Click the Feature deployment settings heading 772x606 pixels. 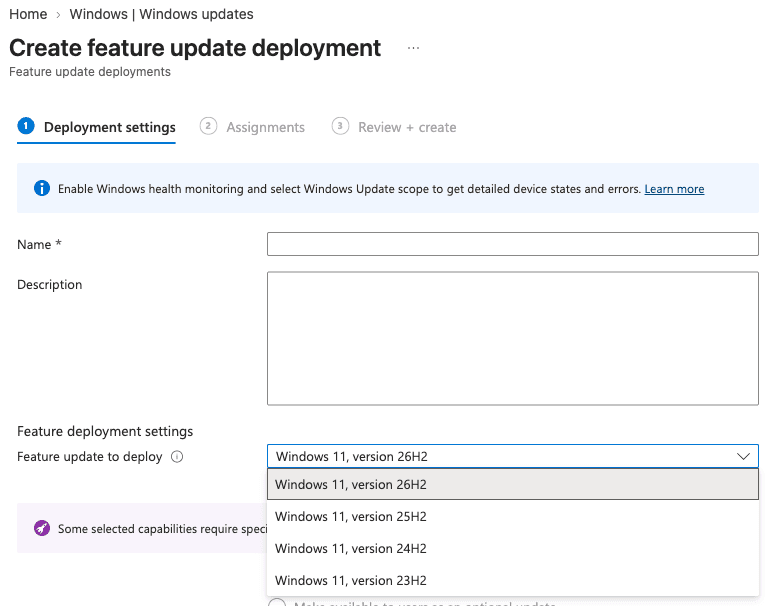point(105,431)
